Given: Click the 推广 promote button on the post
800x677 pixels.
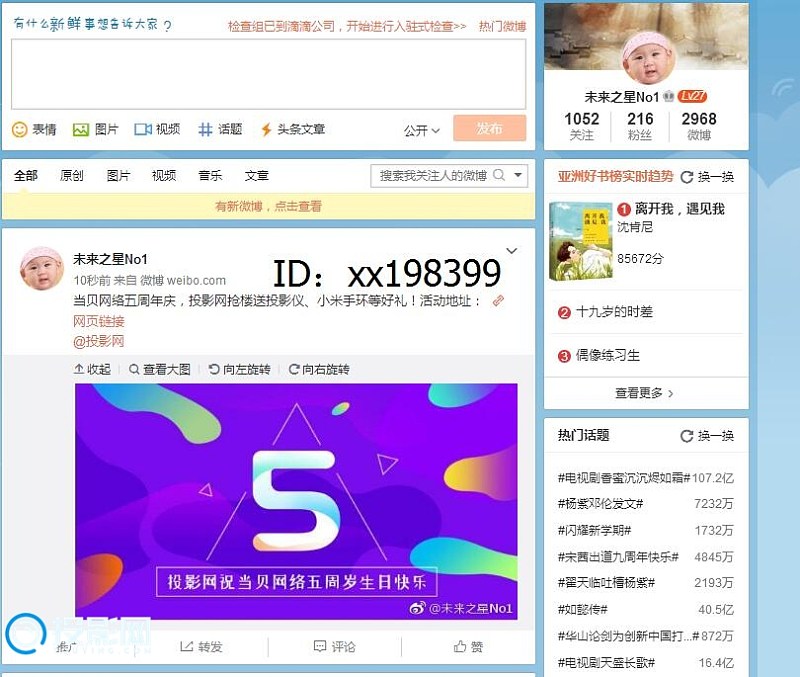Looking at the screenshot, I should (66, 647).
